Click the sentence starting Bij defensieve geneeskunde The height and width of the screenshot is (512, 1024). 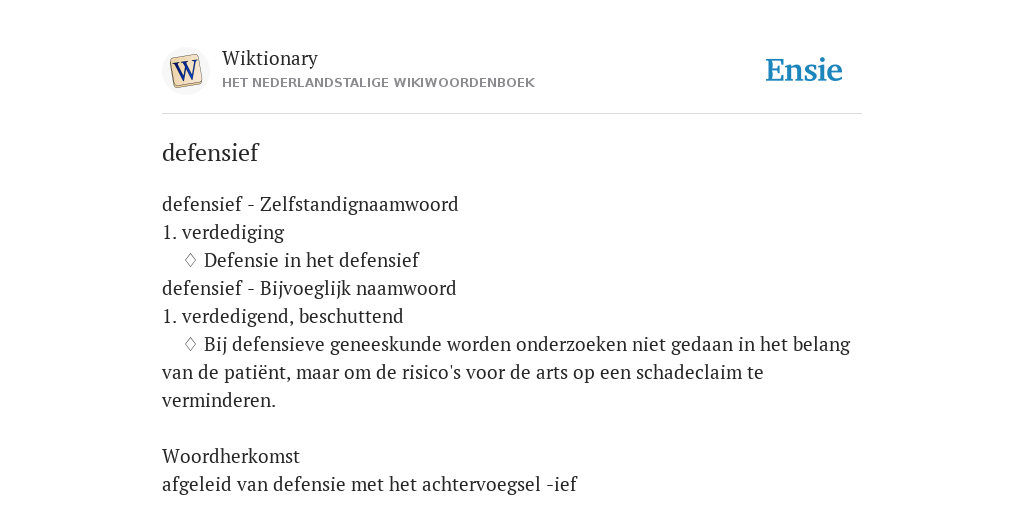[x=506, y=372]
